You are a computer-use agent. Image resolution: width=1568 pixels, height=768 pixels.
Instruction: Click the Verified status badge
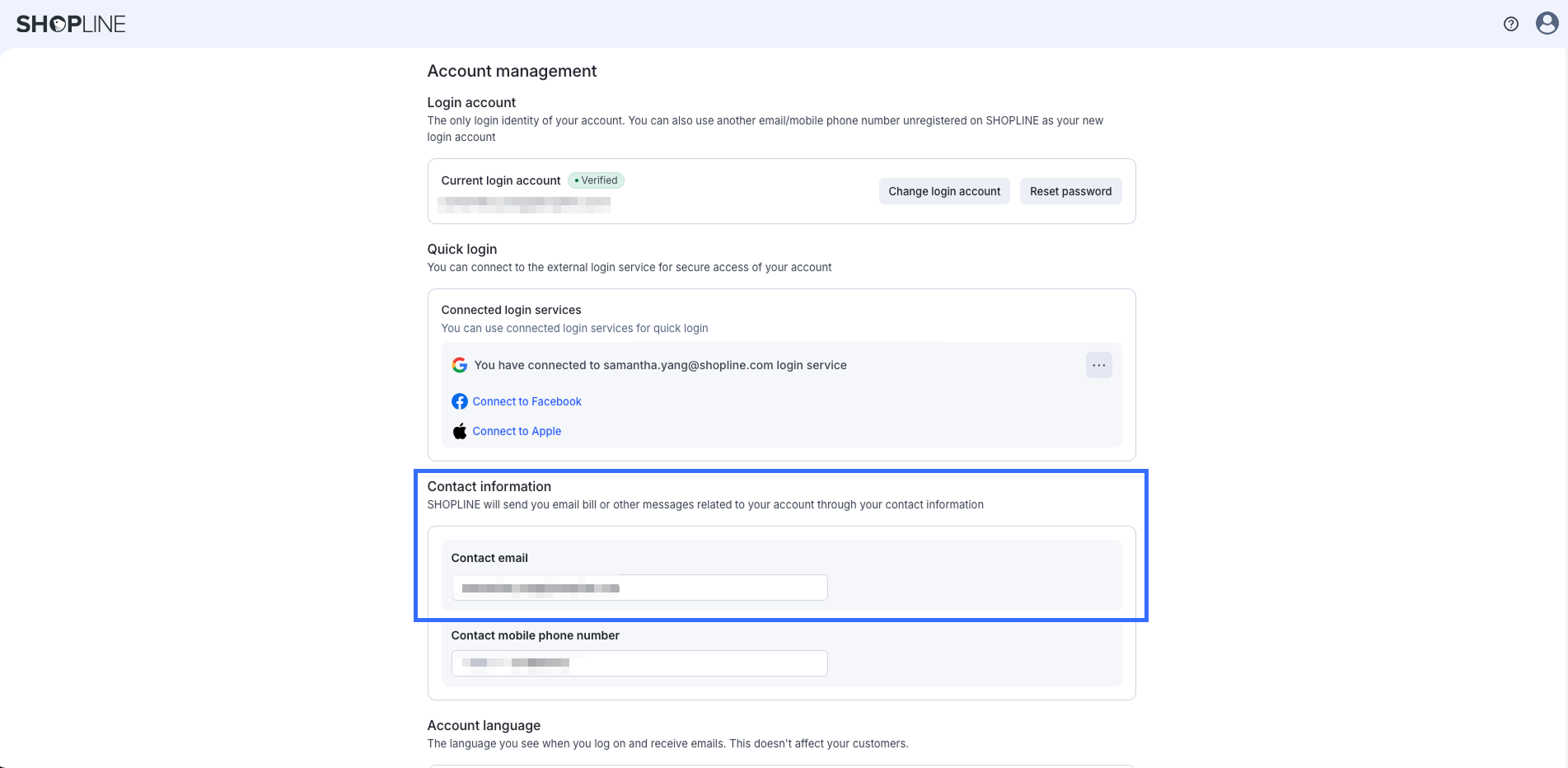click(x=596, y=180)
